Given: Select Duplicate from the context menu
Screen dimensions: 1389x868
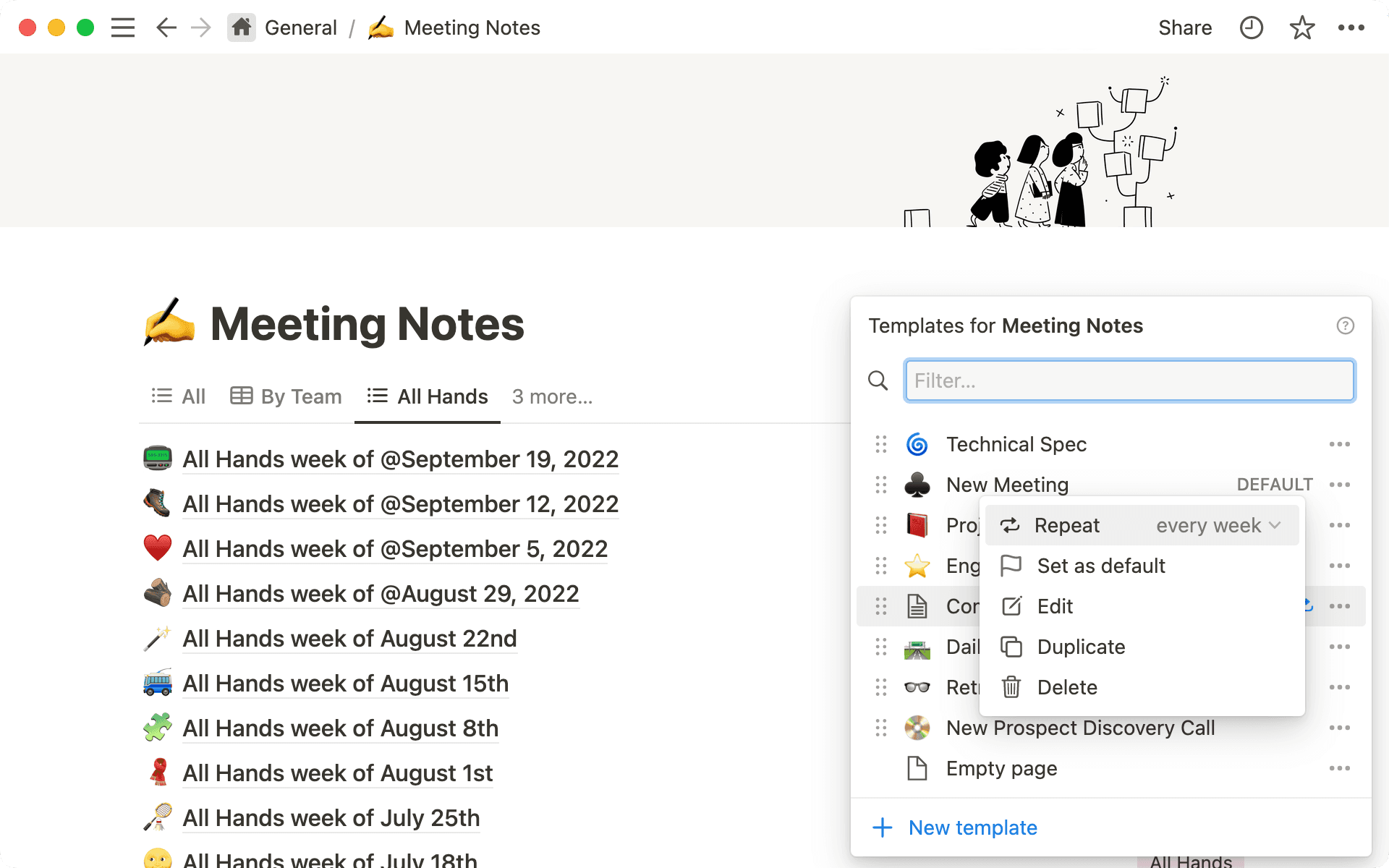Looking at the screenshot, I should click(1080, 647).
